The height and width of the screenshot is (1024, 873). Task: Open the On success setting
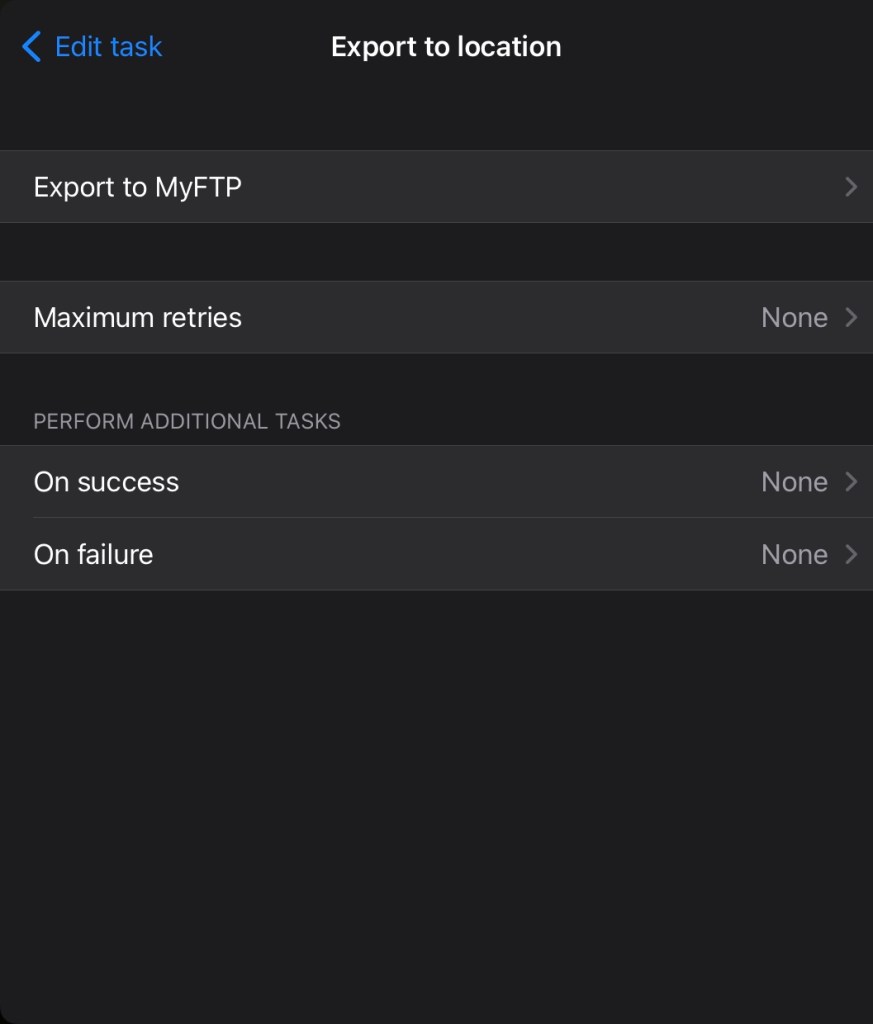point(107,482)
